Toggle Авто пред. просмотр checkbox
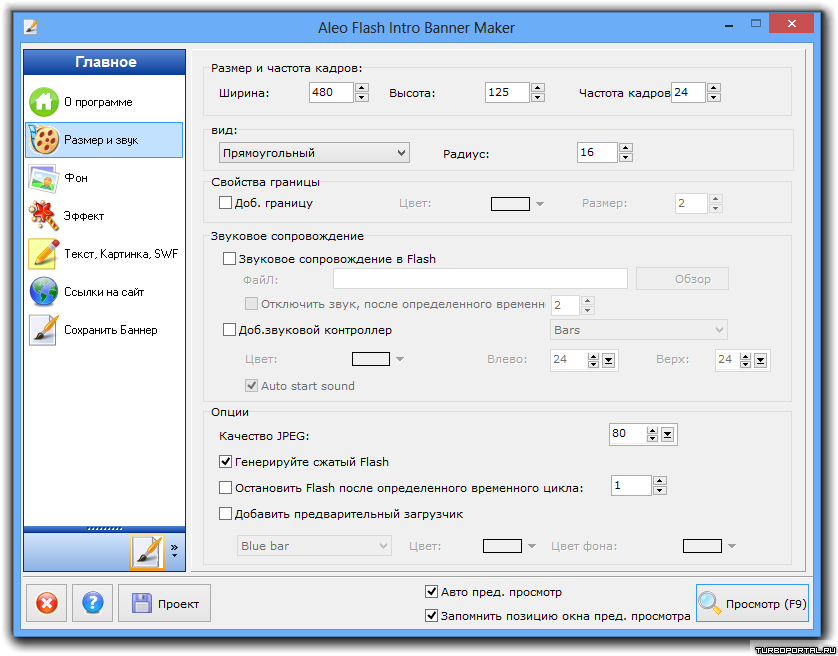This screenshot has height=656, width=838. point(431,591)
